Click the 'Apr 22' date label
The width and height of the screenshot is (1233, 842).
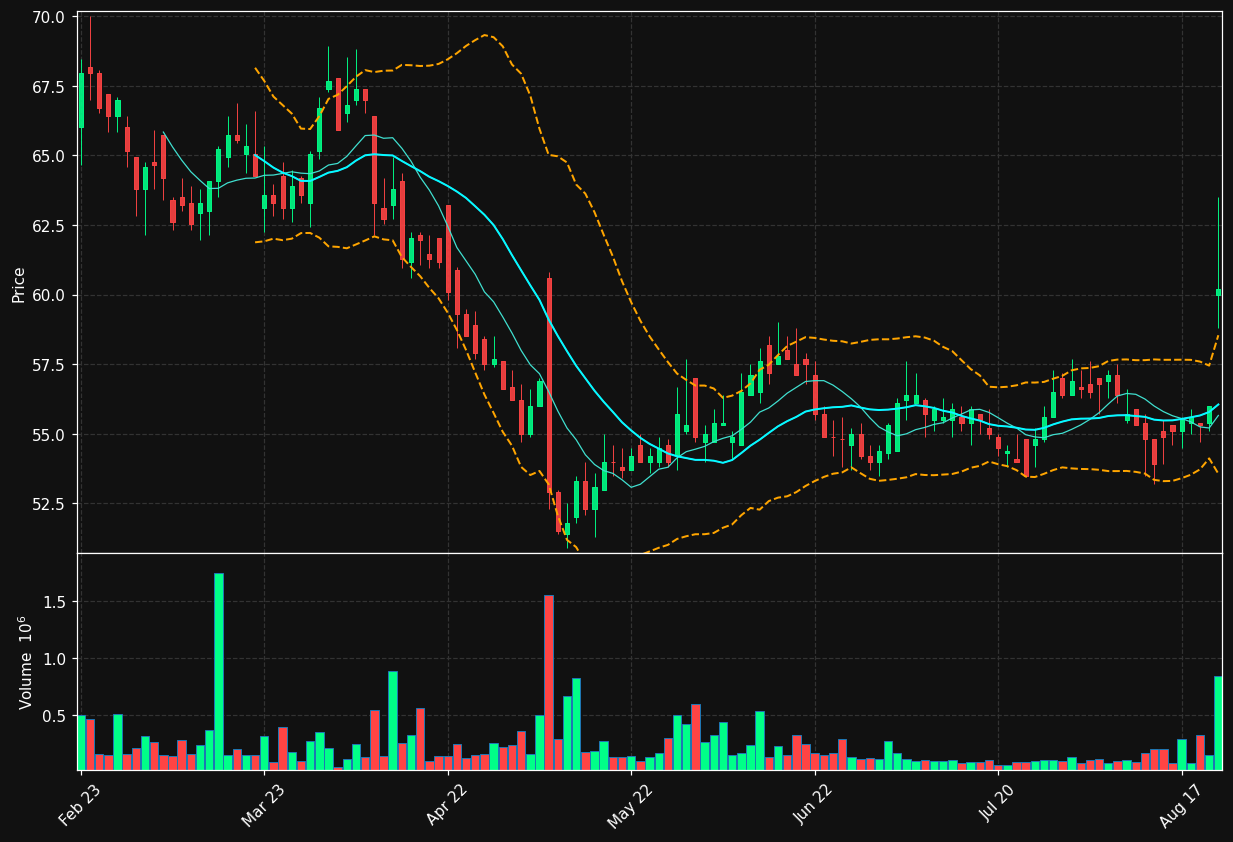tap(446, 803)
